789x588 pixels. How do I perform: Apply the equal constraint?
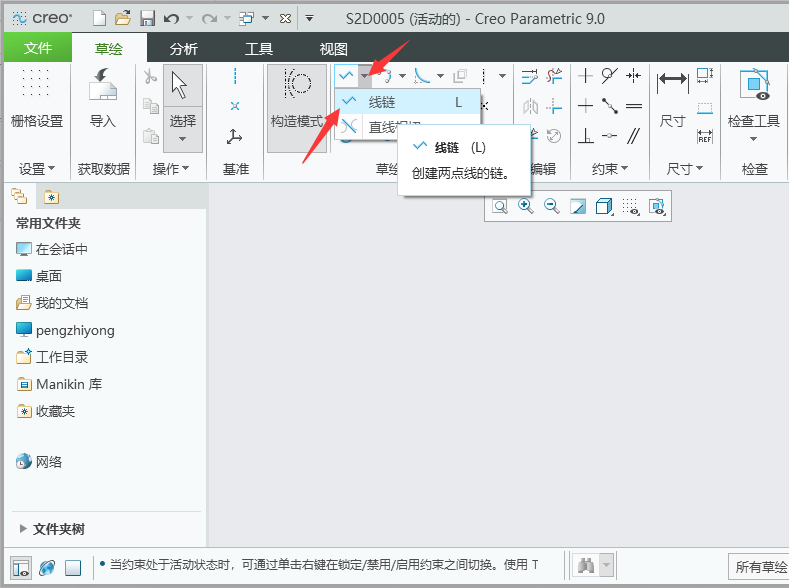point(634,106)
